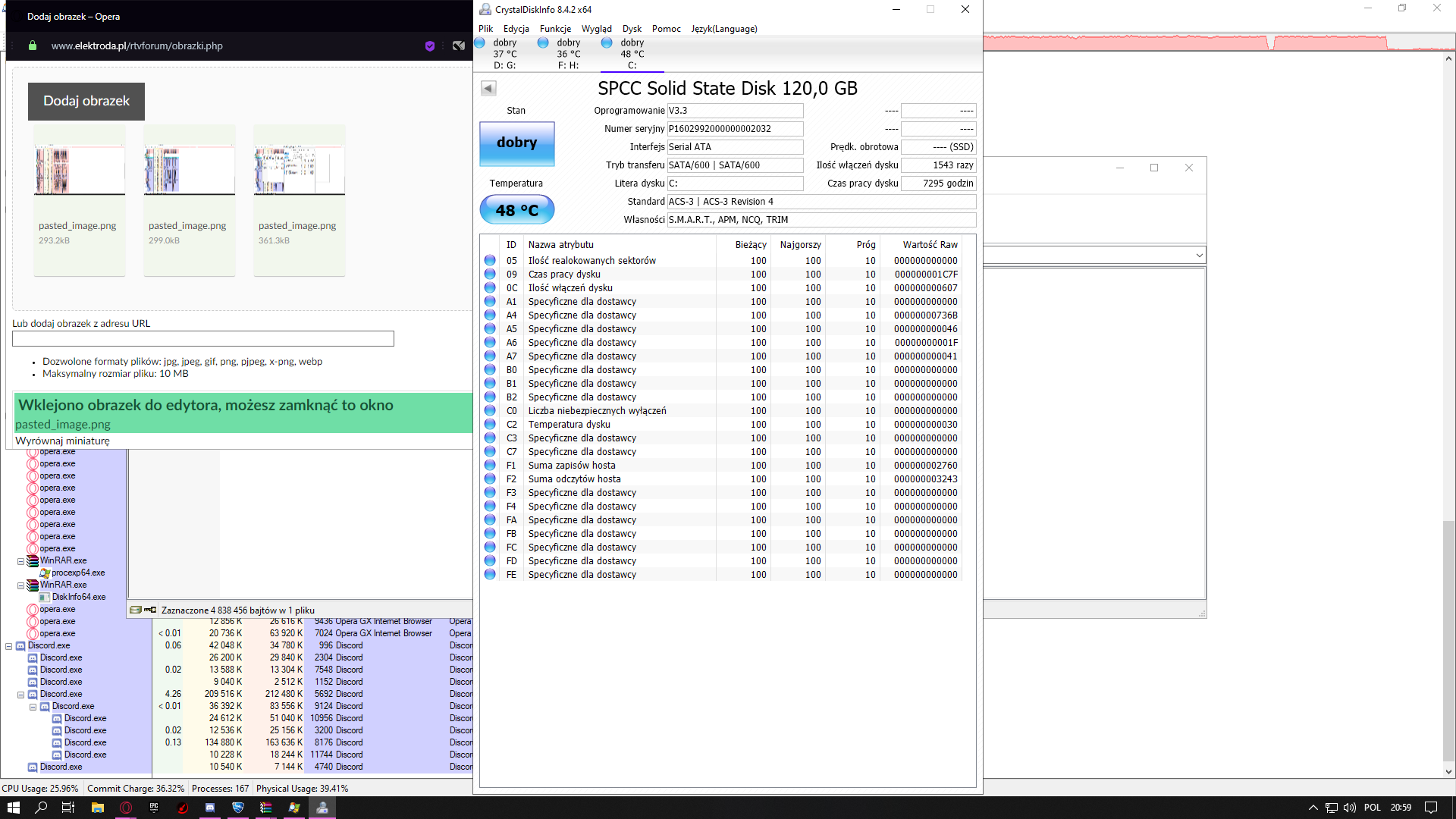Select DiskInfo64.exe in the process tree

pyautogui.click(x=79, y=598)
